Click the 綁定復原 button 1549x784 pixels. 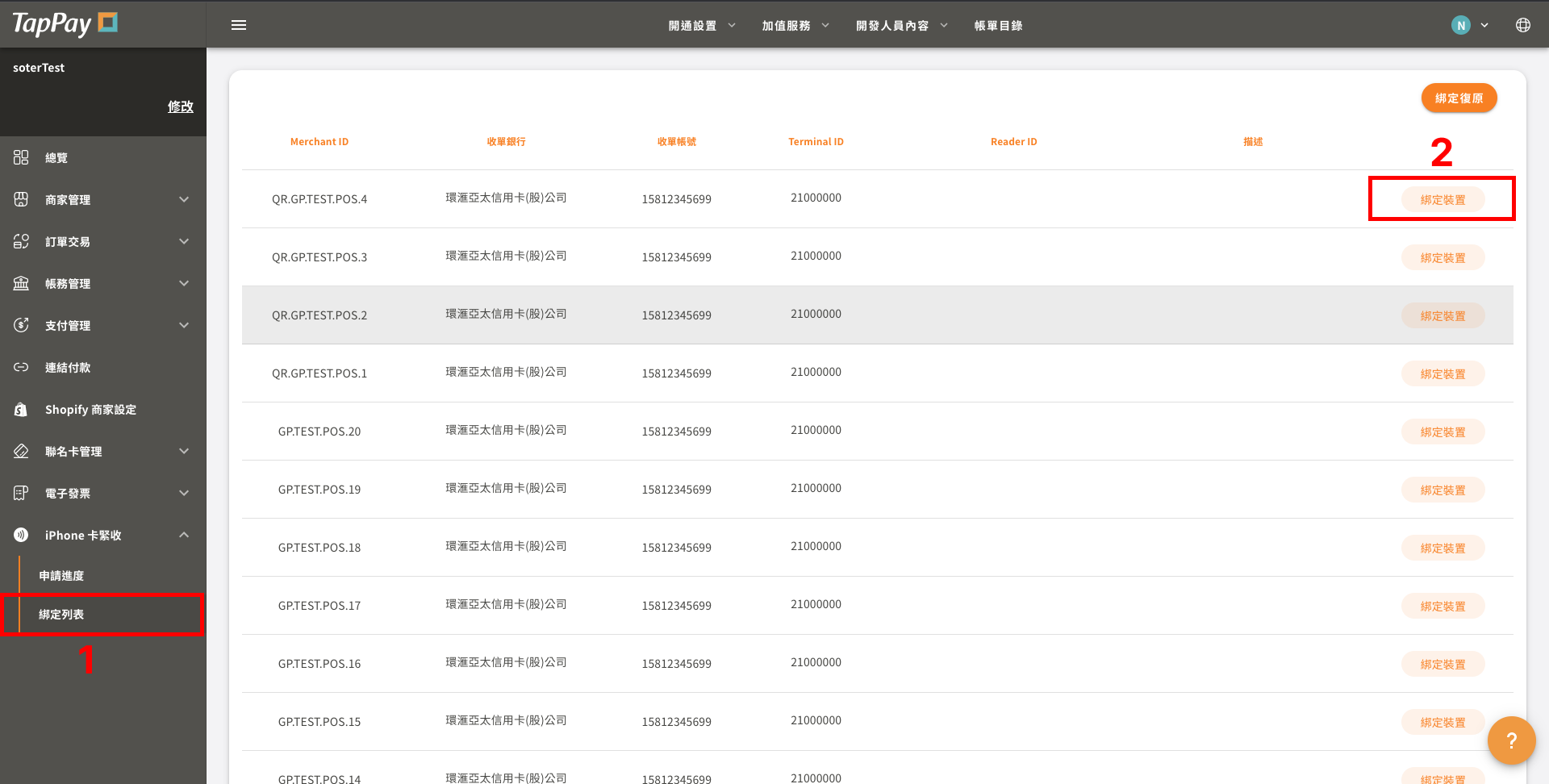(1459, 98)
